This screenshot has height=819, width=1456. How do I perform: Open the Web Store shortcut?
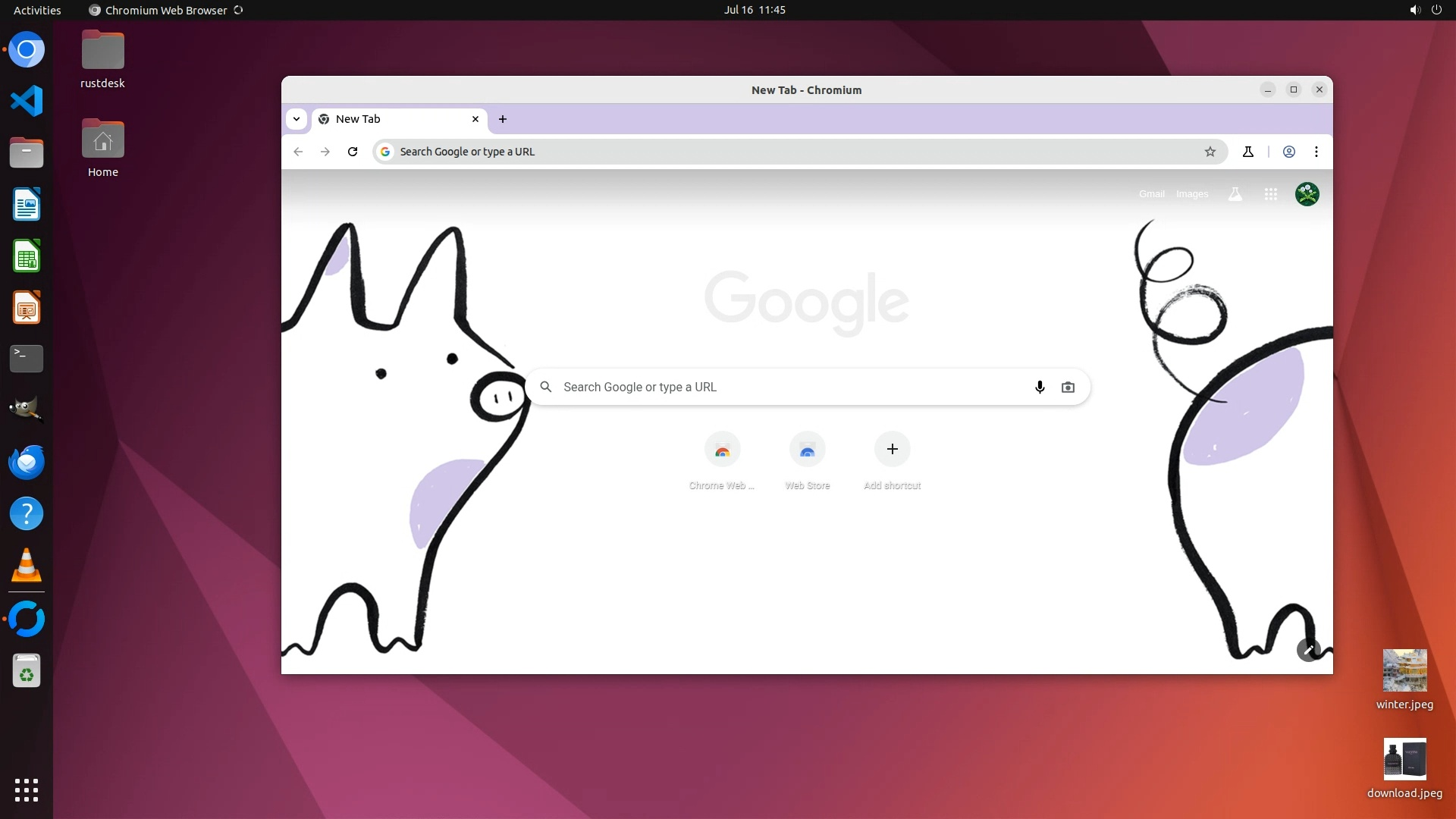[x=807, y=450]
